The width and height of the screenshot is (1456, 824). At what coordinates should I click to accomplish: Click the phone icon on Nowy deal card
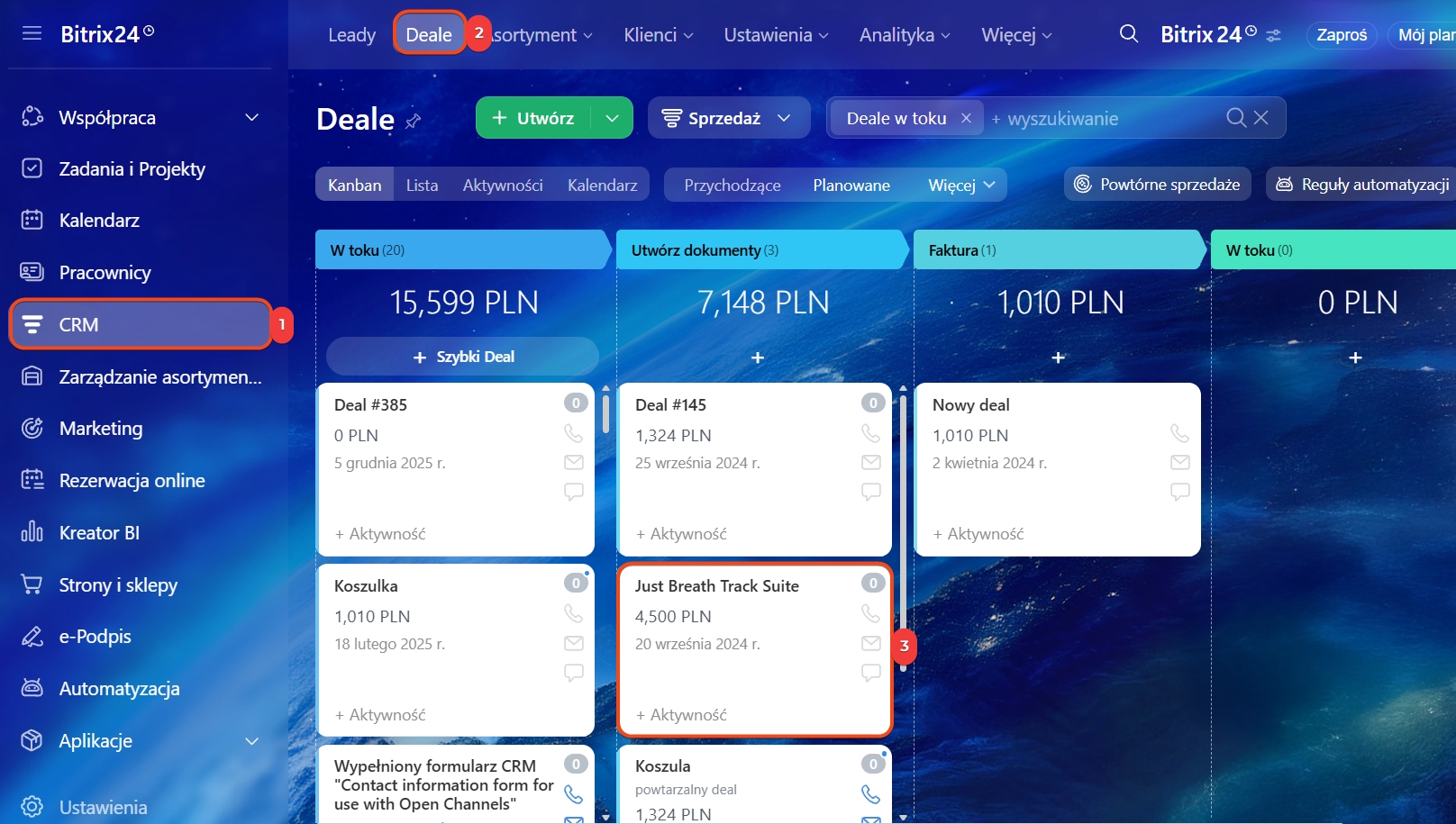point(1179,433)
